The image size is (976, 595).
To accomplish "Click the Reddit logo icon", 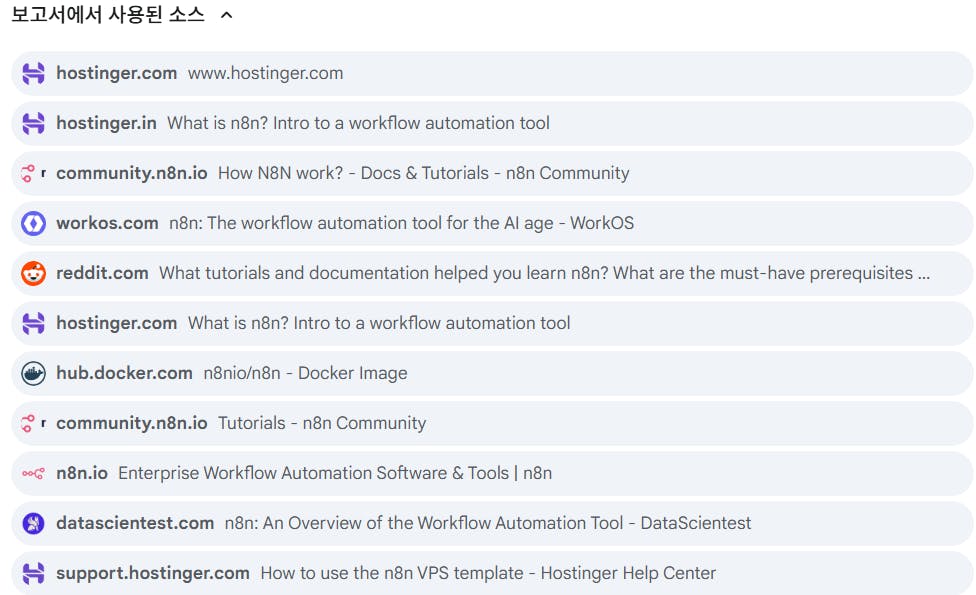I will click(x=33, y=273).
